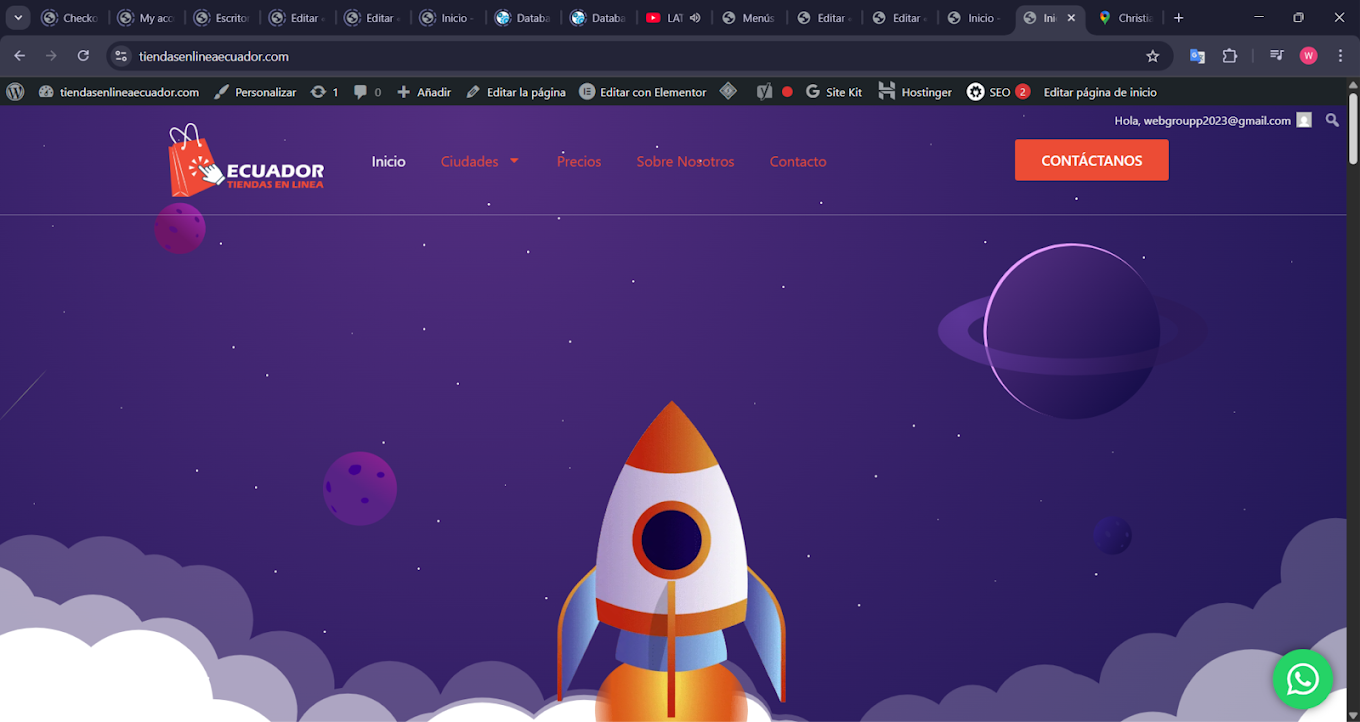Viewport: 1360px width, 722px height.
Task: Open Google Translate icon in address bar
Action: click(x=1197, y=56)
